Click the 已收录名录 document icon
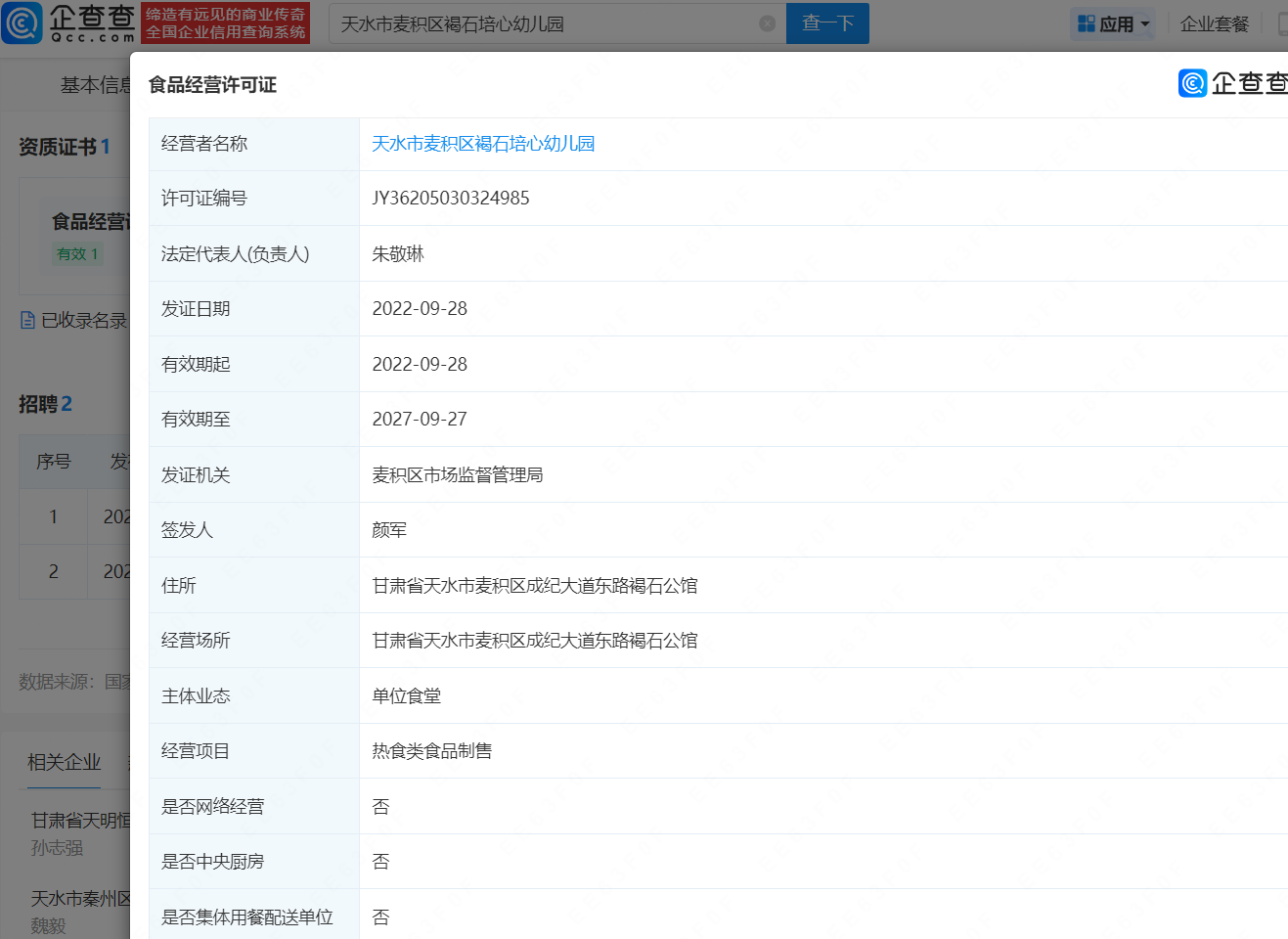The image size is (1288, 939). 27,320
